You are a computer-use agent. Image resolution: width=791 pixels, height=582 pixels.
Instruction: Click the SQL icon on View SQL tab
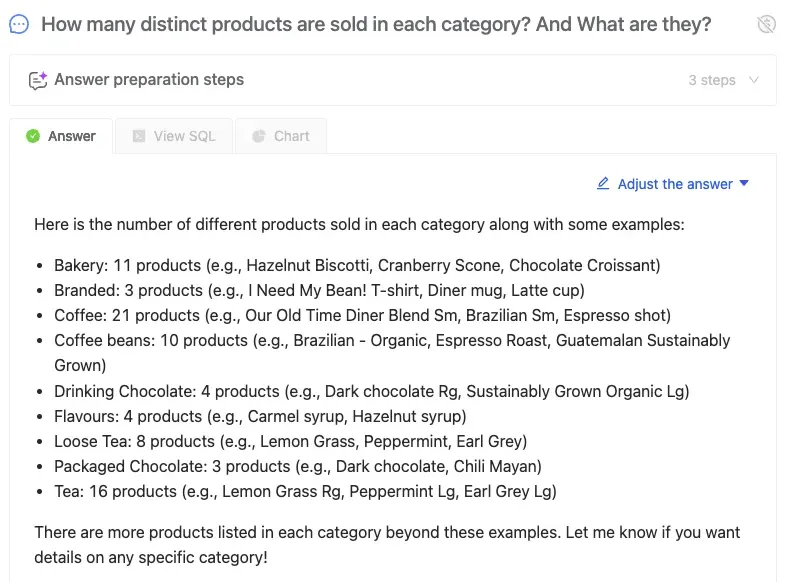point(139,136)
